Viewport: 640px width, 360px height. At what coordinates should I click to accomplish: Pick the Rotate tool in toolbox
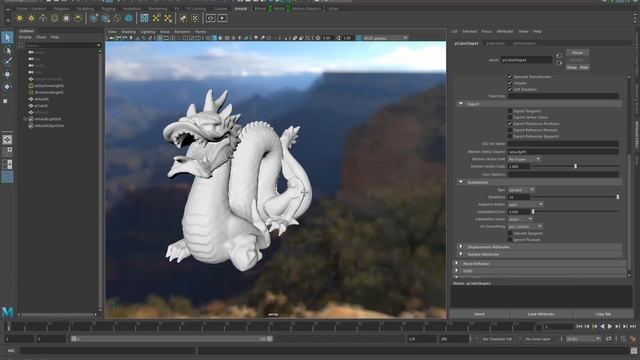click(7, 87)
